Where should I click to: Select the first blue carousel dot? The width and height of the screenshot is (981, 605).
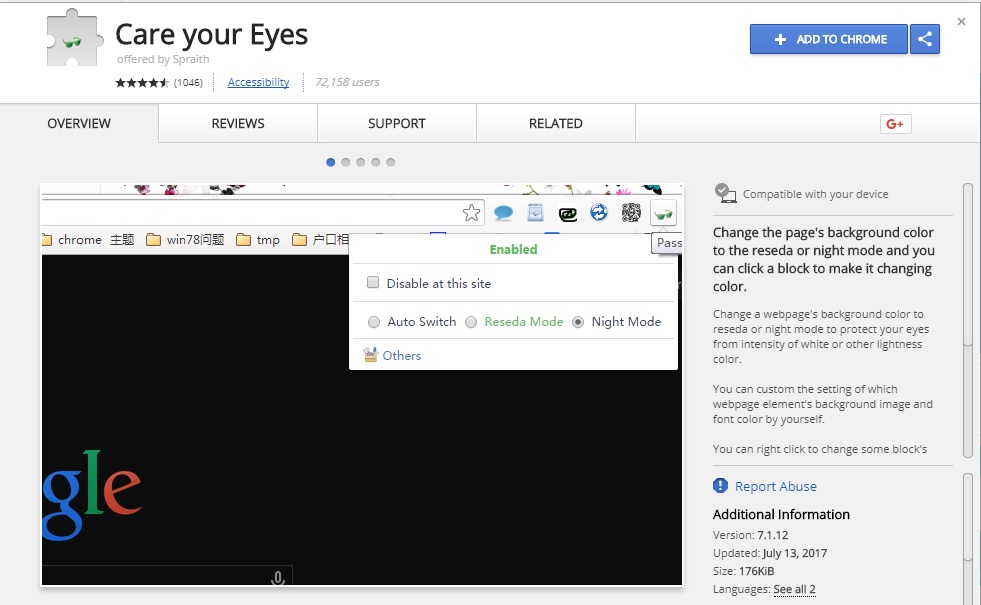point(330,162)
